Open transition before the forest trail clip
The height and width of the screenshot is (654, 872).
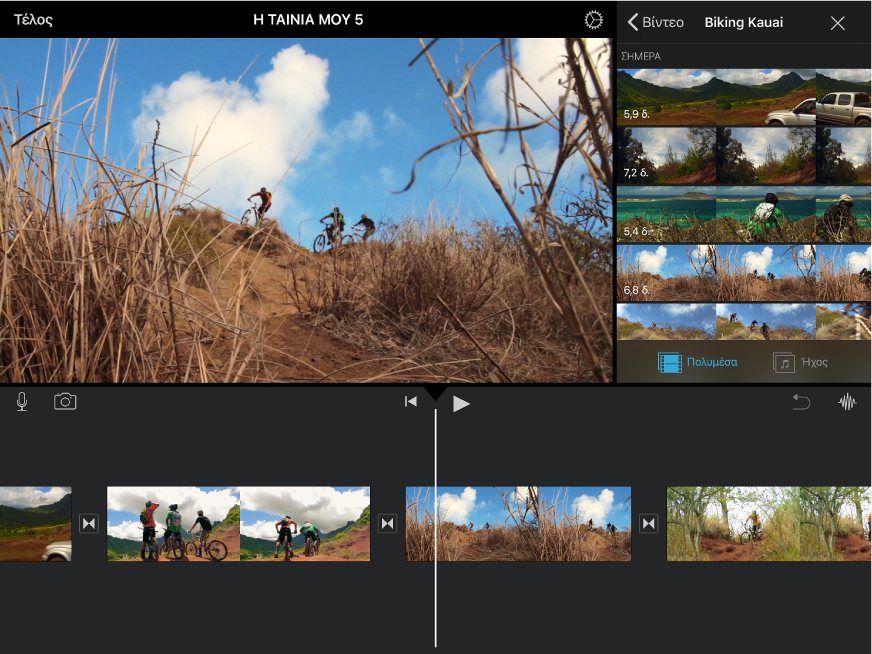(x=649, y=523)
